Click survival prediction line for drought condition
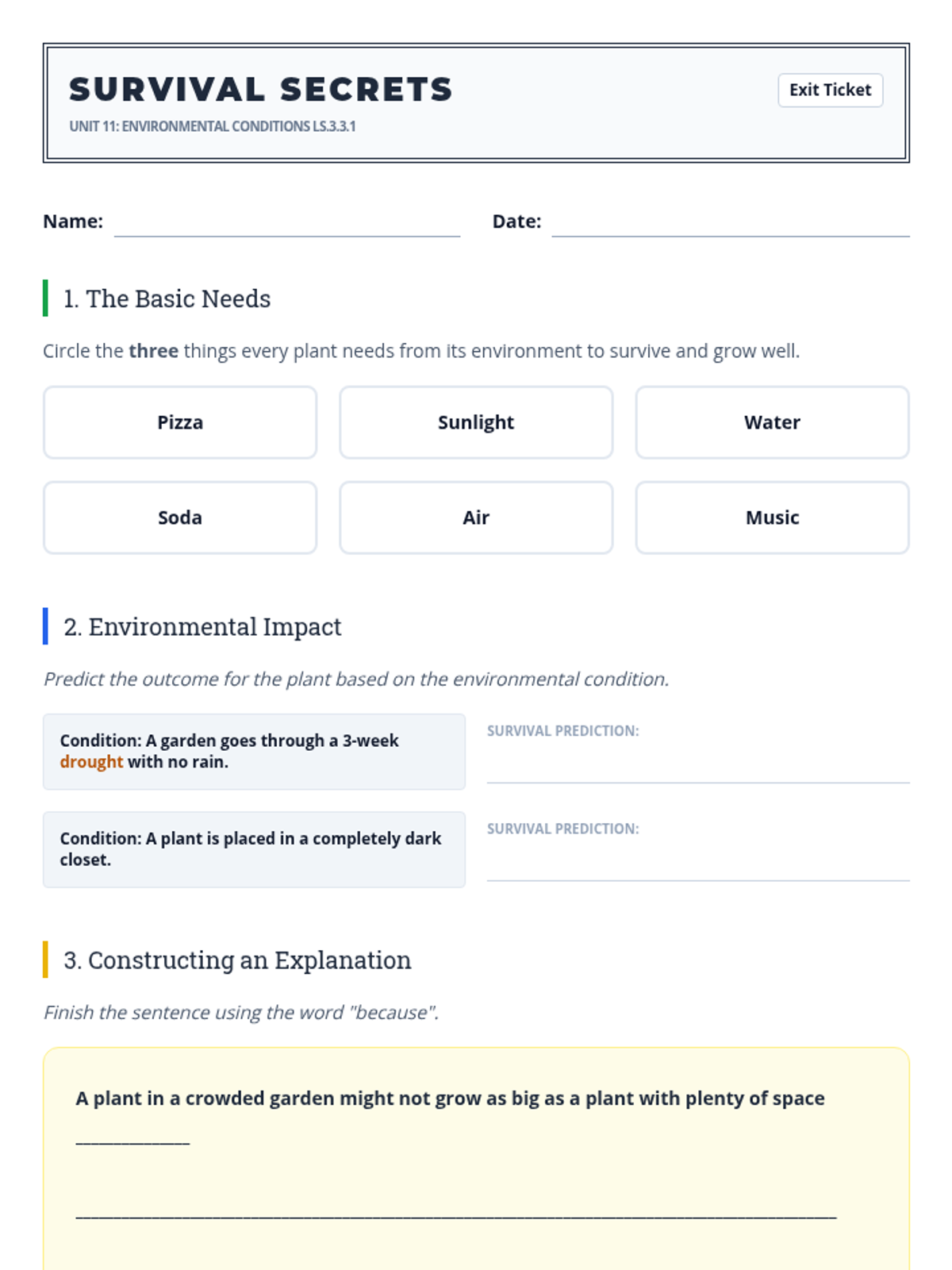Viewport: 952px width, 1270px height. (697, 770)
